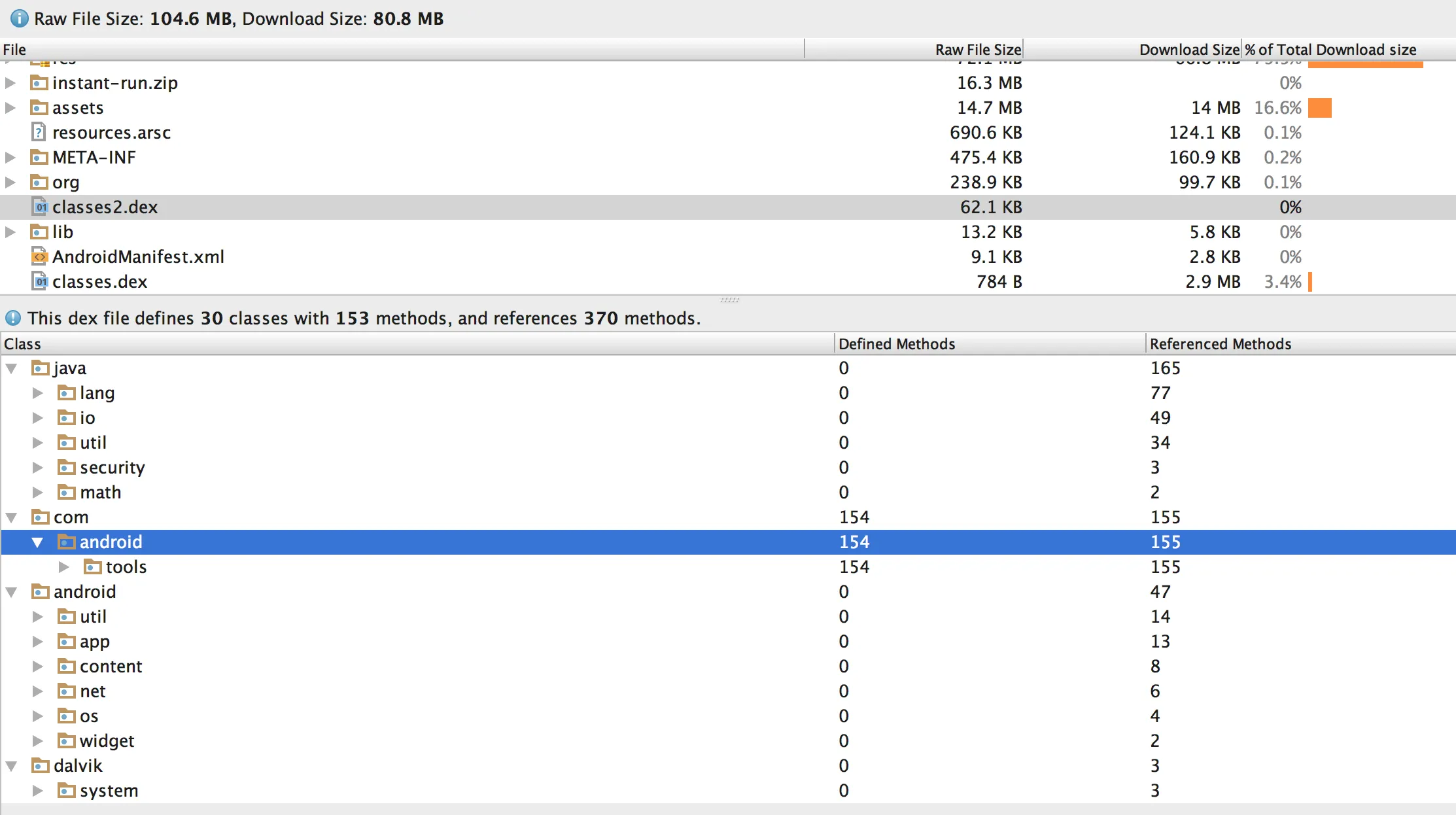Click the resources.arsc file icon

39,133
